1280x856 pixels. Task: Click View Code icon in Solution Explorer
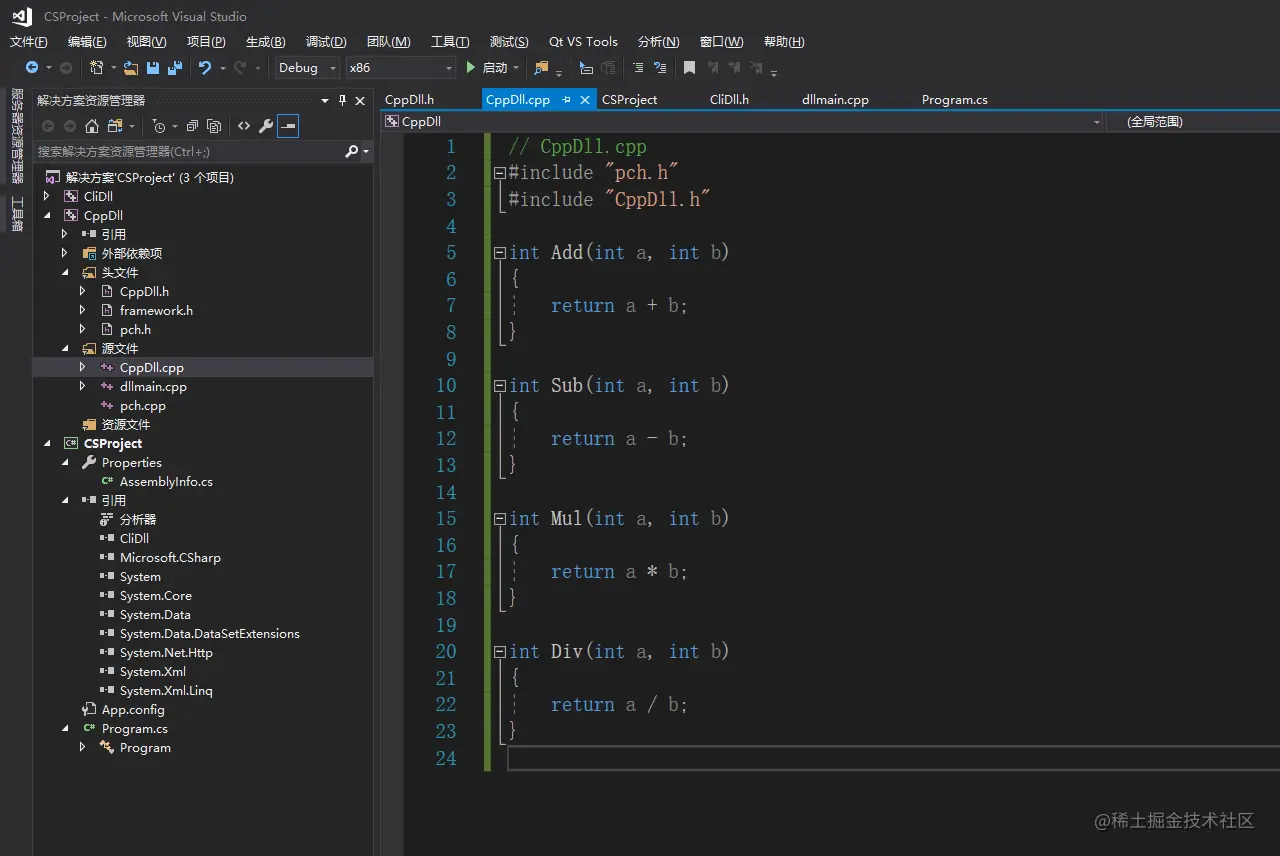tap(243, 126)
